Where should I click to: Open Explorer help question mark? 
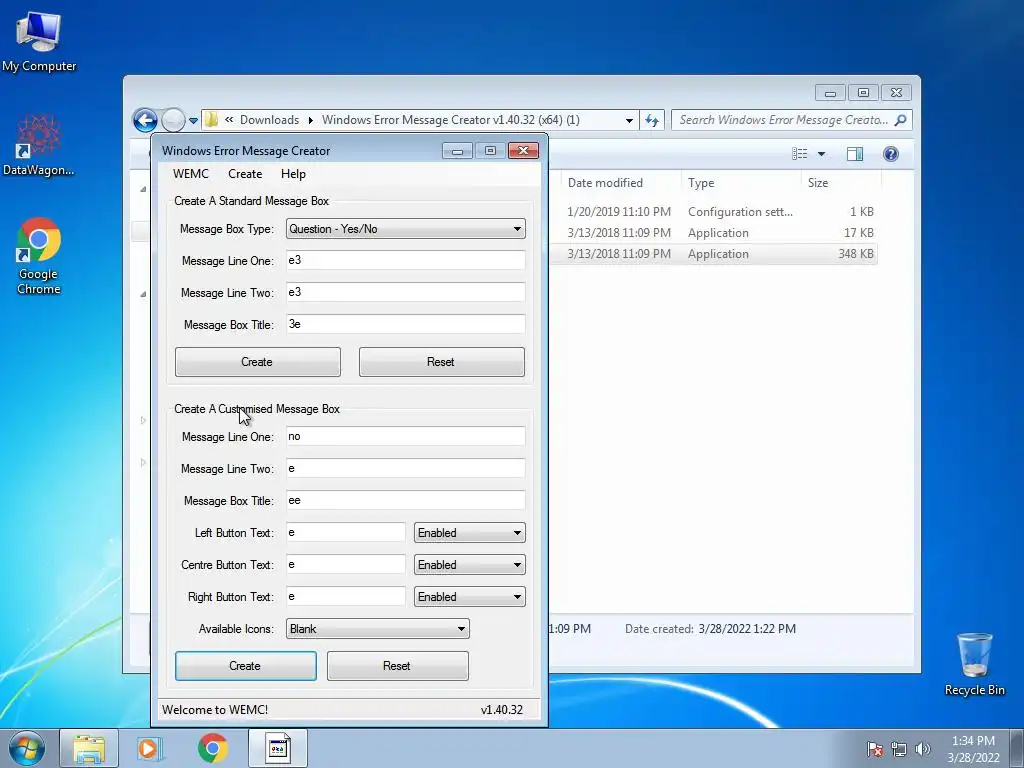point(890,154)
